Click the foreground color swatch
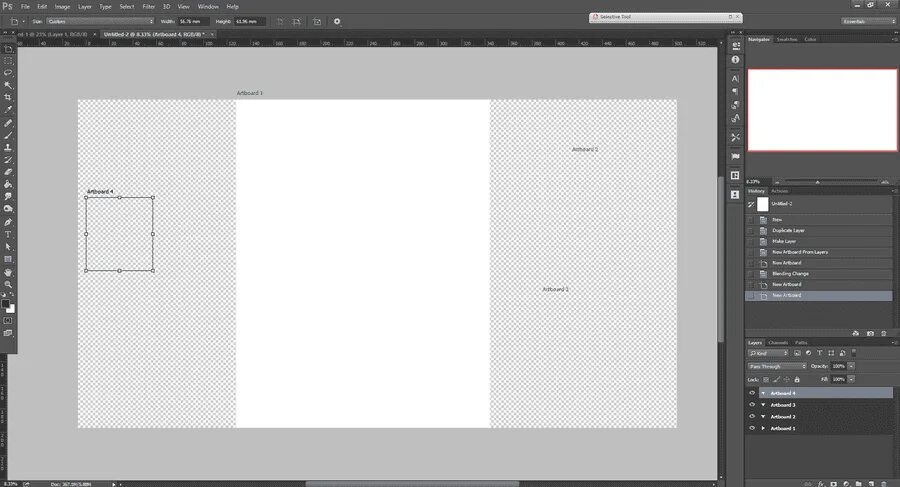900x487 pixels. [x=6, y=304]
